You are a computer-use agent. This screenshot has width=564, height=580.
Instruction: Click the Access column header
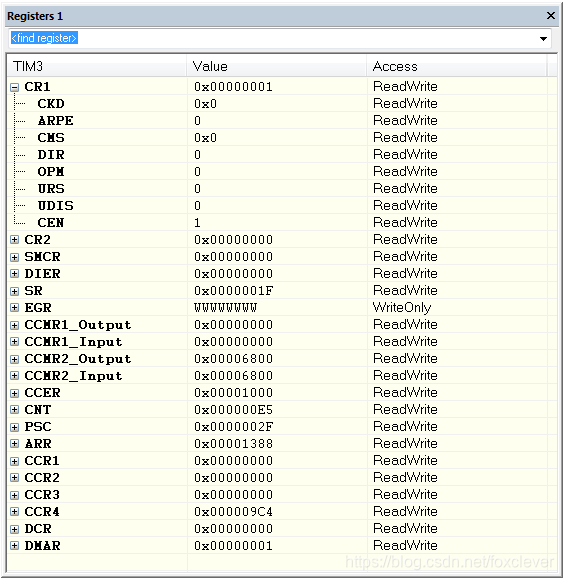457,67
